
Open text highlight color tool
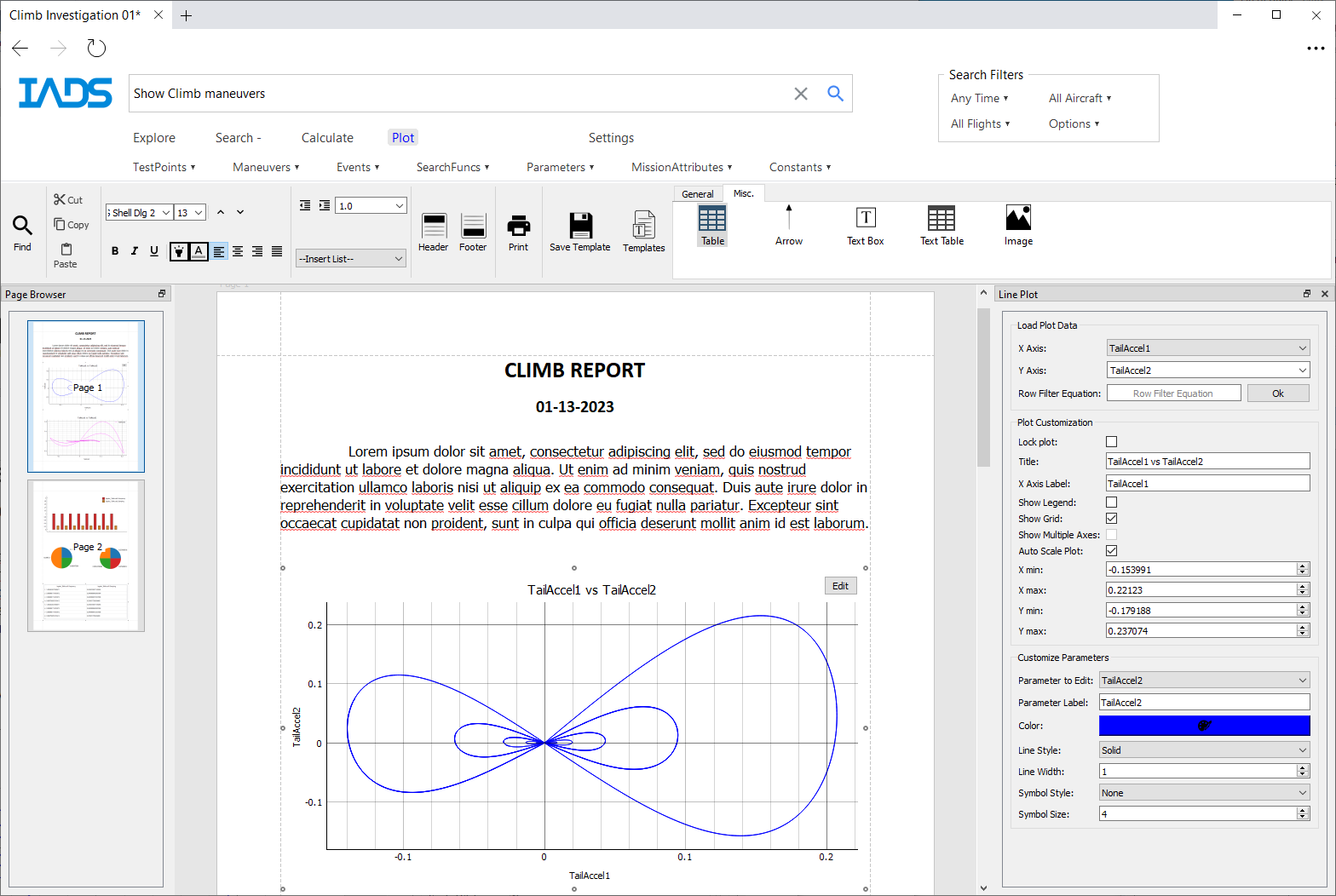coord(179,251)
